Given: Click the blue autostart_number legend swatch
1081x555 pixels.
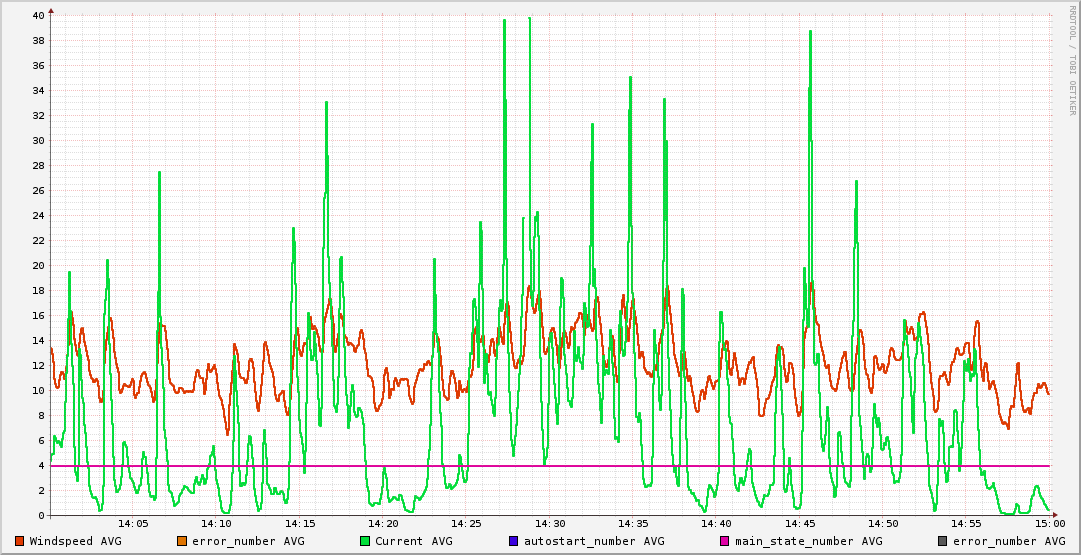Looking at the screenshot, I should 514,541.
